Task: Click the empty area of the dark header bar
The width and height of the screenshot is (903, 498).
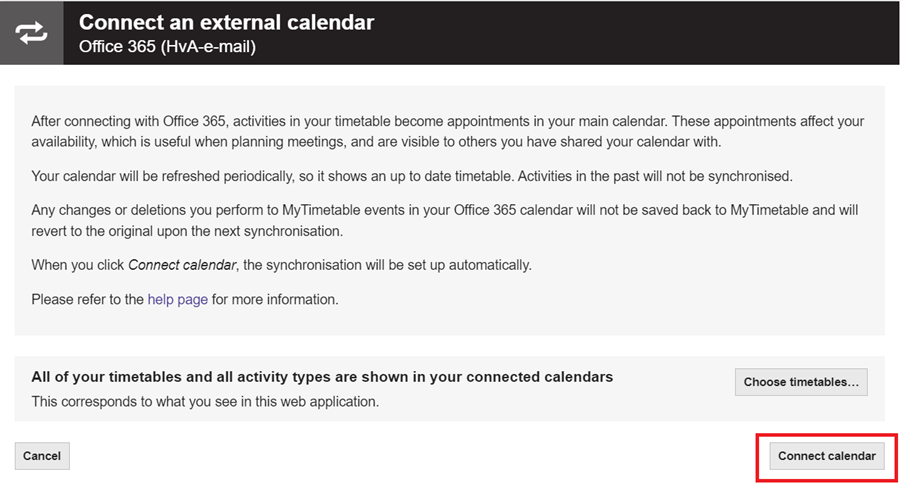Action: point(633,33)
